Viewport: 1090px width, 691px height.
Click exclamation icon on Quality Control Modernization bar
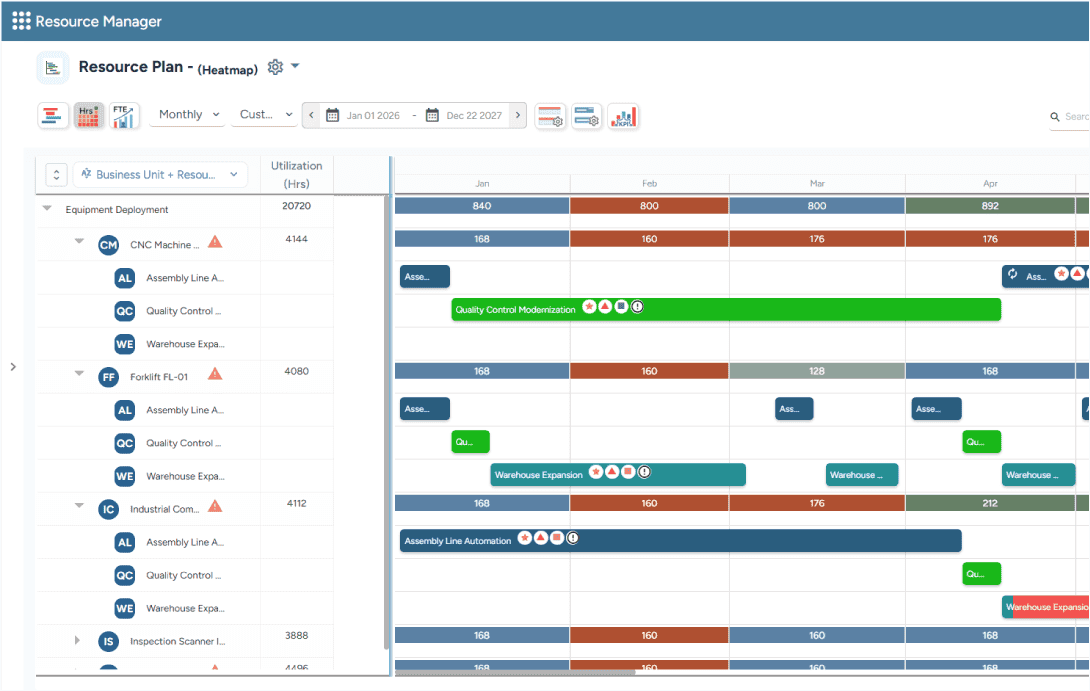click(637, 307)
